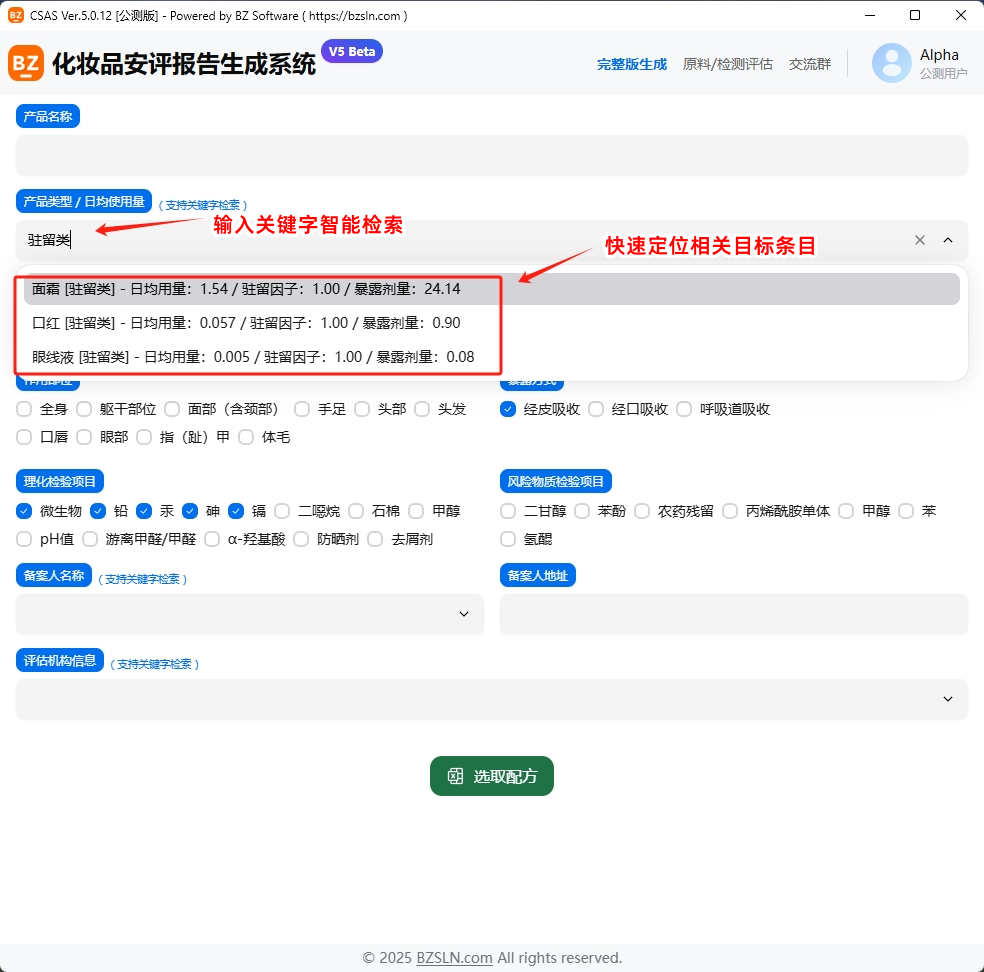Uncheck the 铅 checkbox
984x972 pixels.
pyautogui.click(x=98, y=511)
